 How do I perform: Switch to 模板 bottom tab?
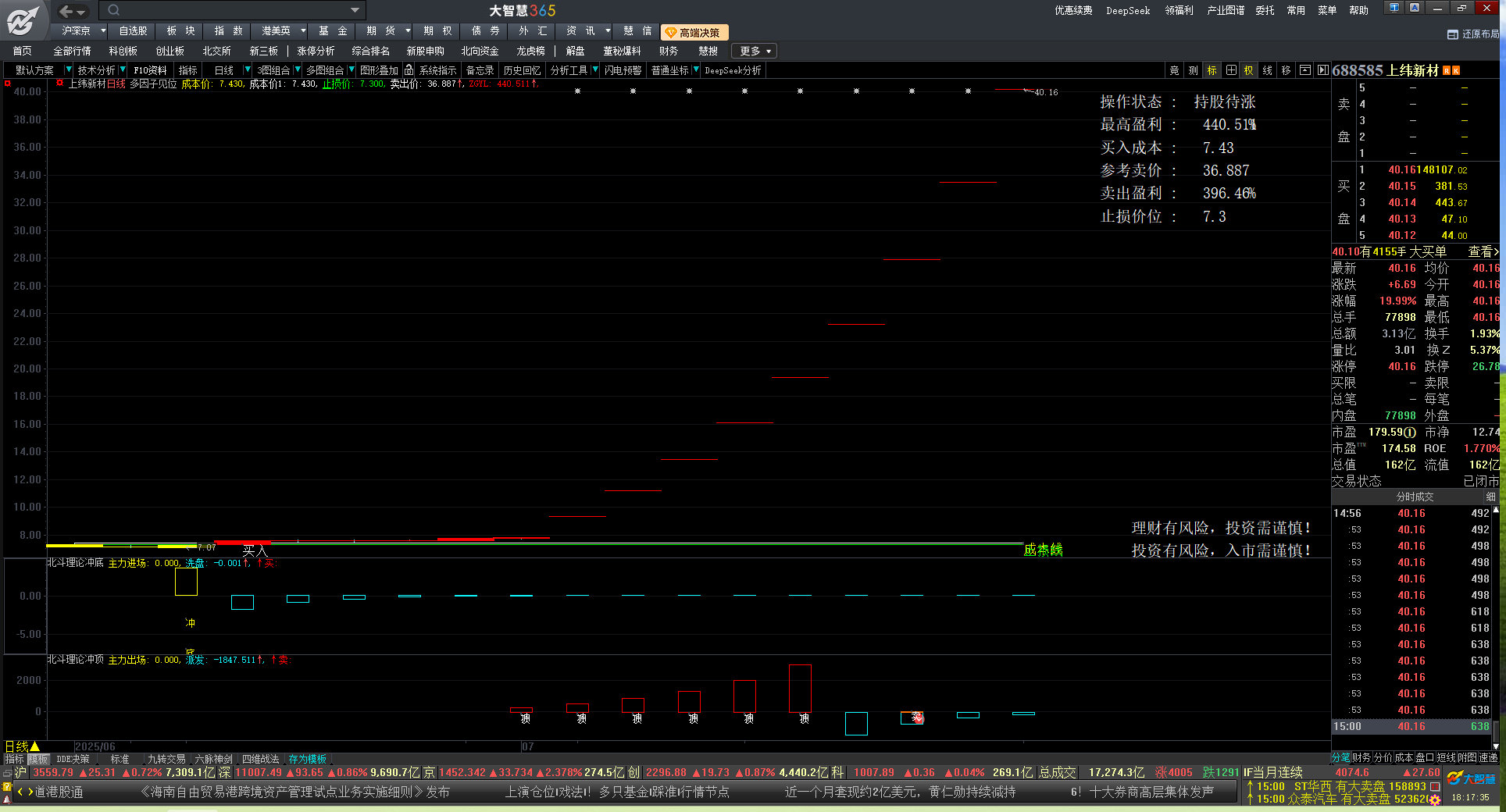click(38, 759)
